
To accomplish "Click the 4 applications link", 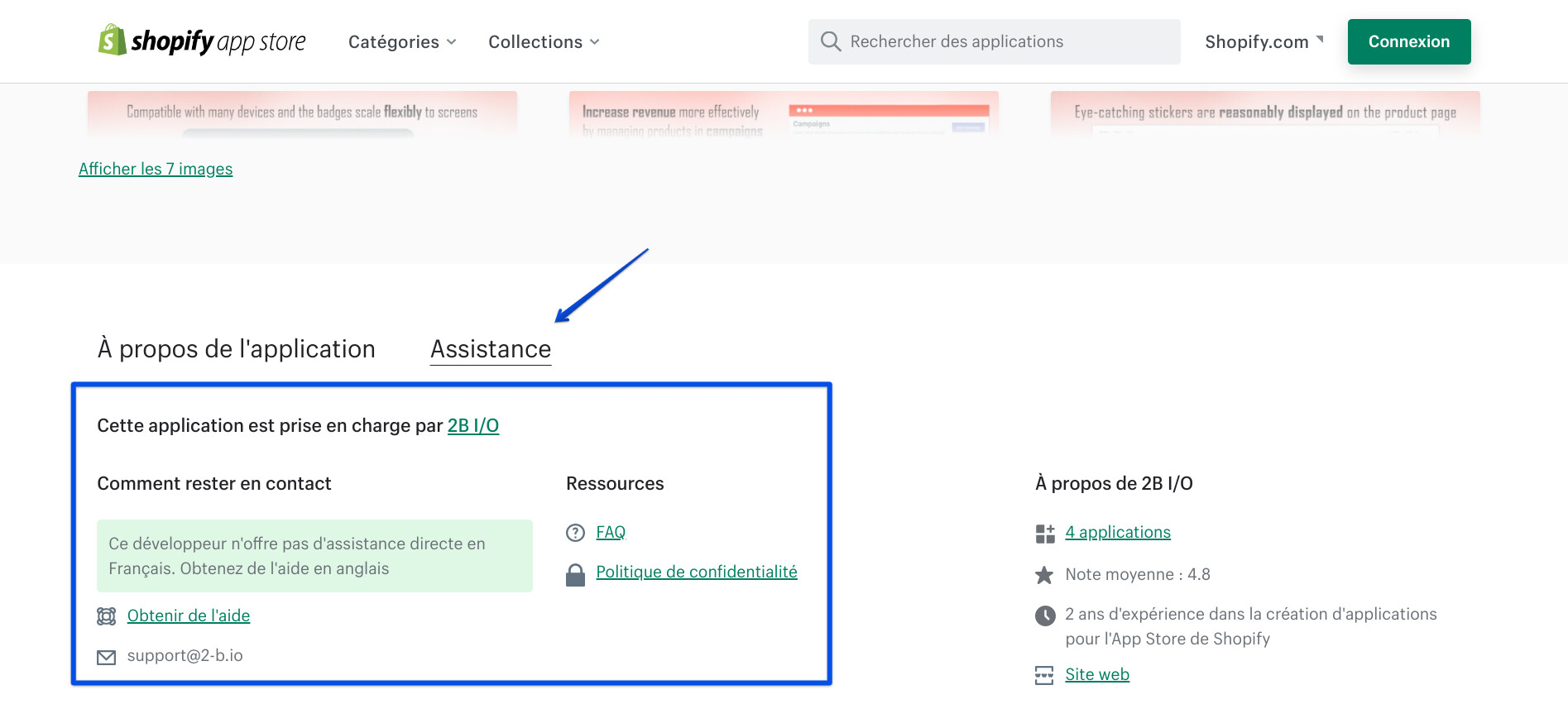I will (x=1118, y=533).
